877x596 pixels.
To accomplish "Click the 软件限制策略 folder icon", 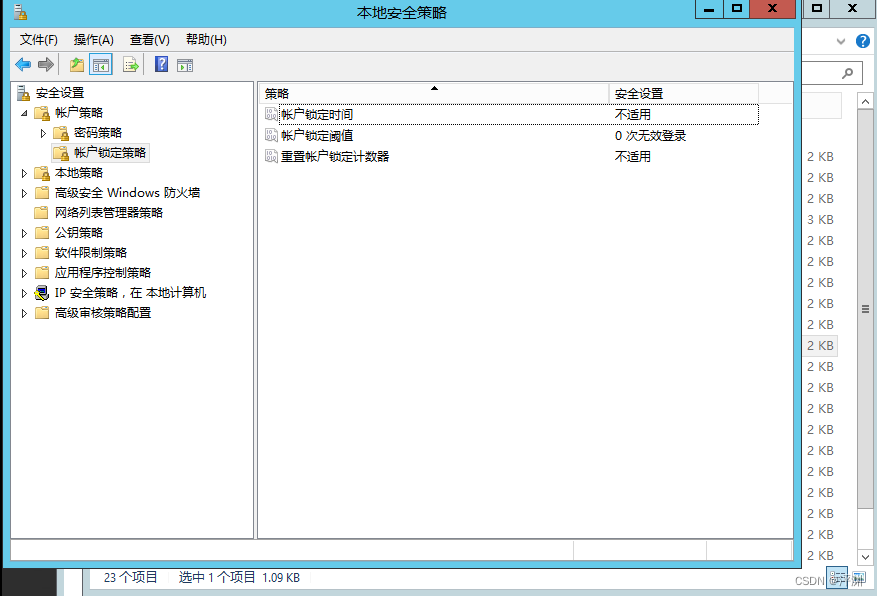I will 42,253.
